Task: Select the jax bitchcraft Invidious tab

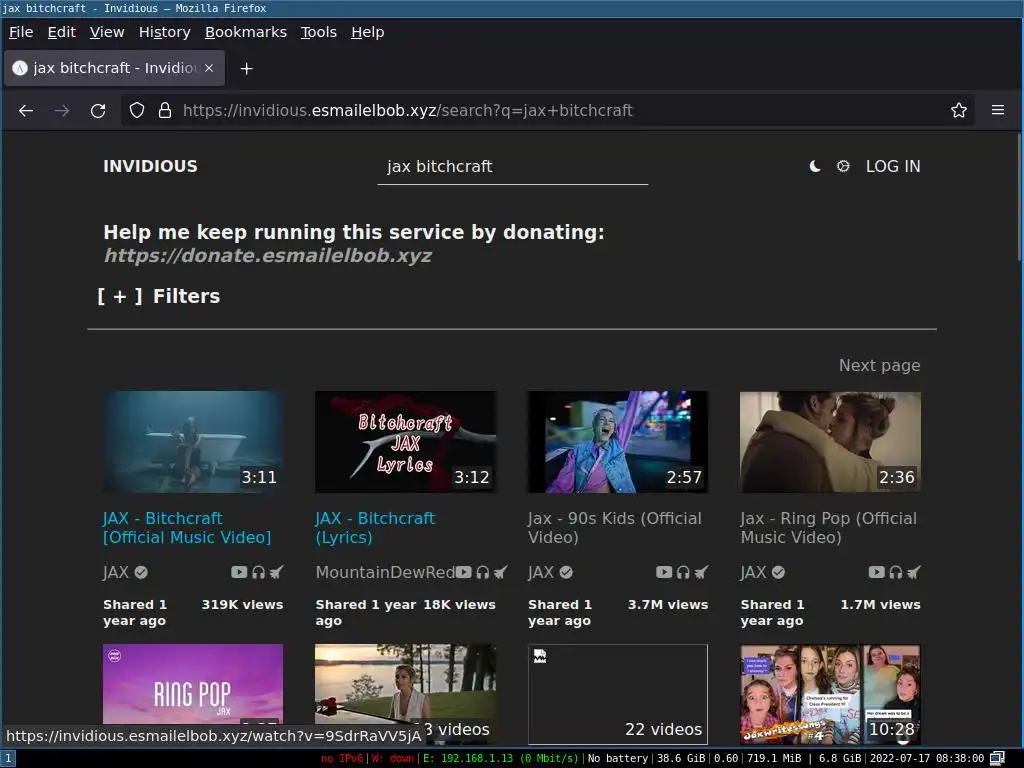Action: (x=114, y=68)
